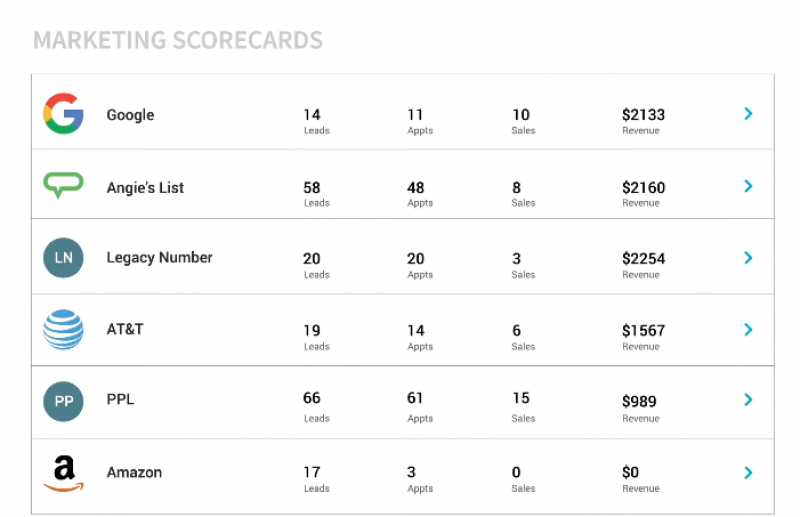
Task: Select the 66 Leads value for PPL
Action: [x=312, y=398]
